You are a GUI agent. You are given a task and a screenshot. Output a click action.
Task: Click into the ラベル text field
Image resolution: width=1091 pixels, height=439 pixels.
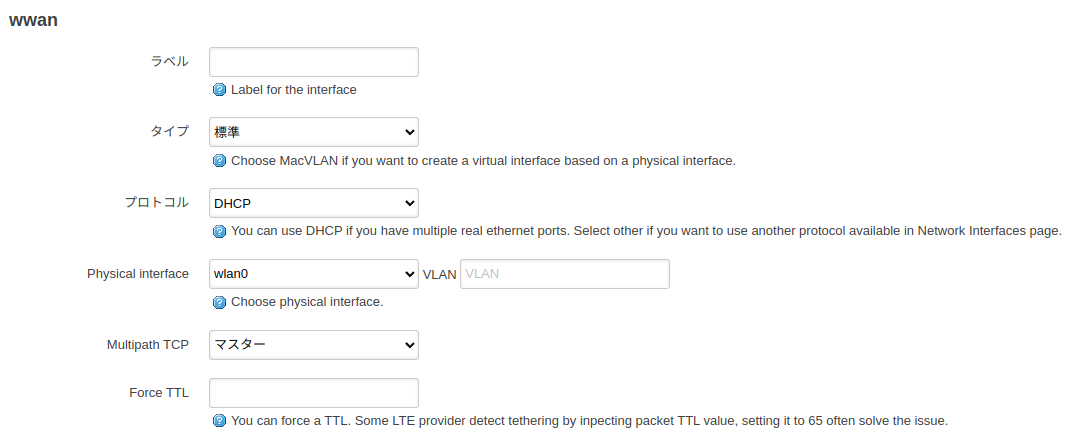pos(313,62)
